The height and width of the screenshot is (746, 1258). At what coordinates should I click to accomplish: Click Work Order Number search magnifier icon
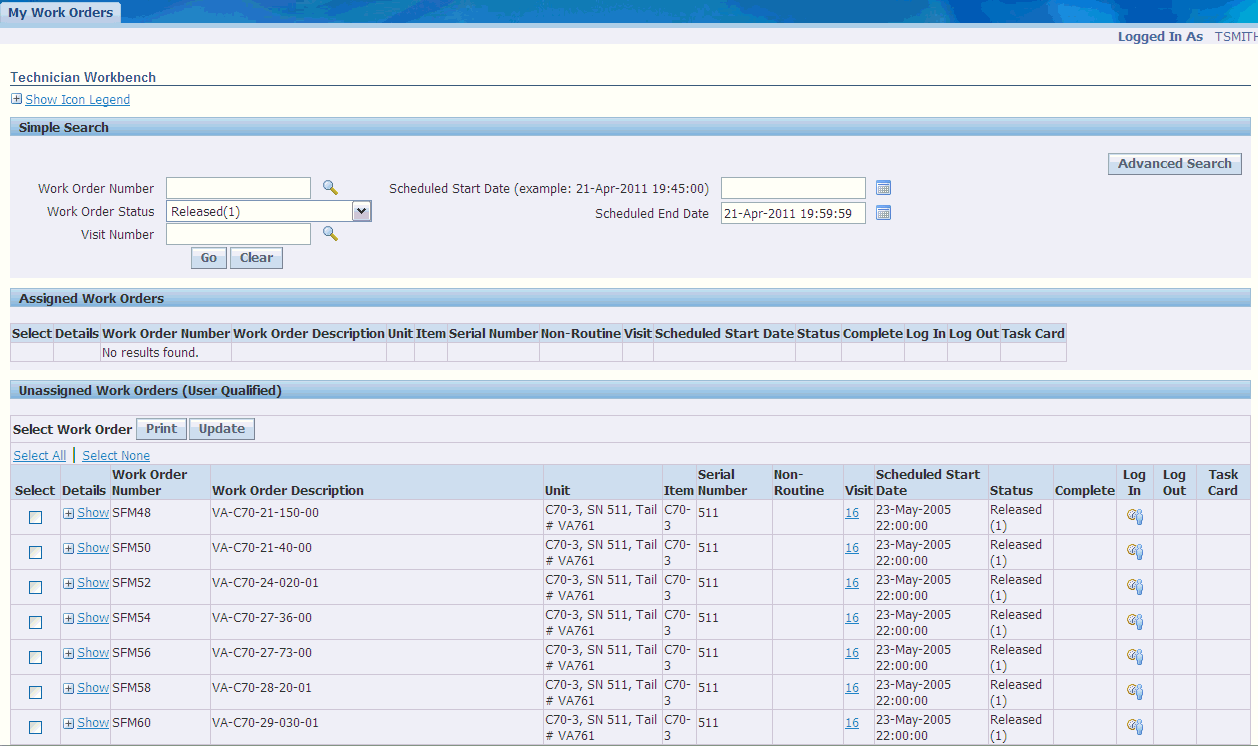click(330, 187)
